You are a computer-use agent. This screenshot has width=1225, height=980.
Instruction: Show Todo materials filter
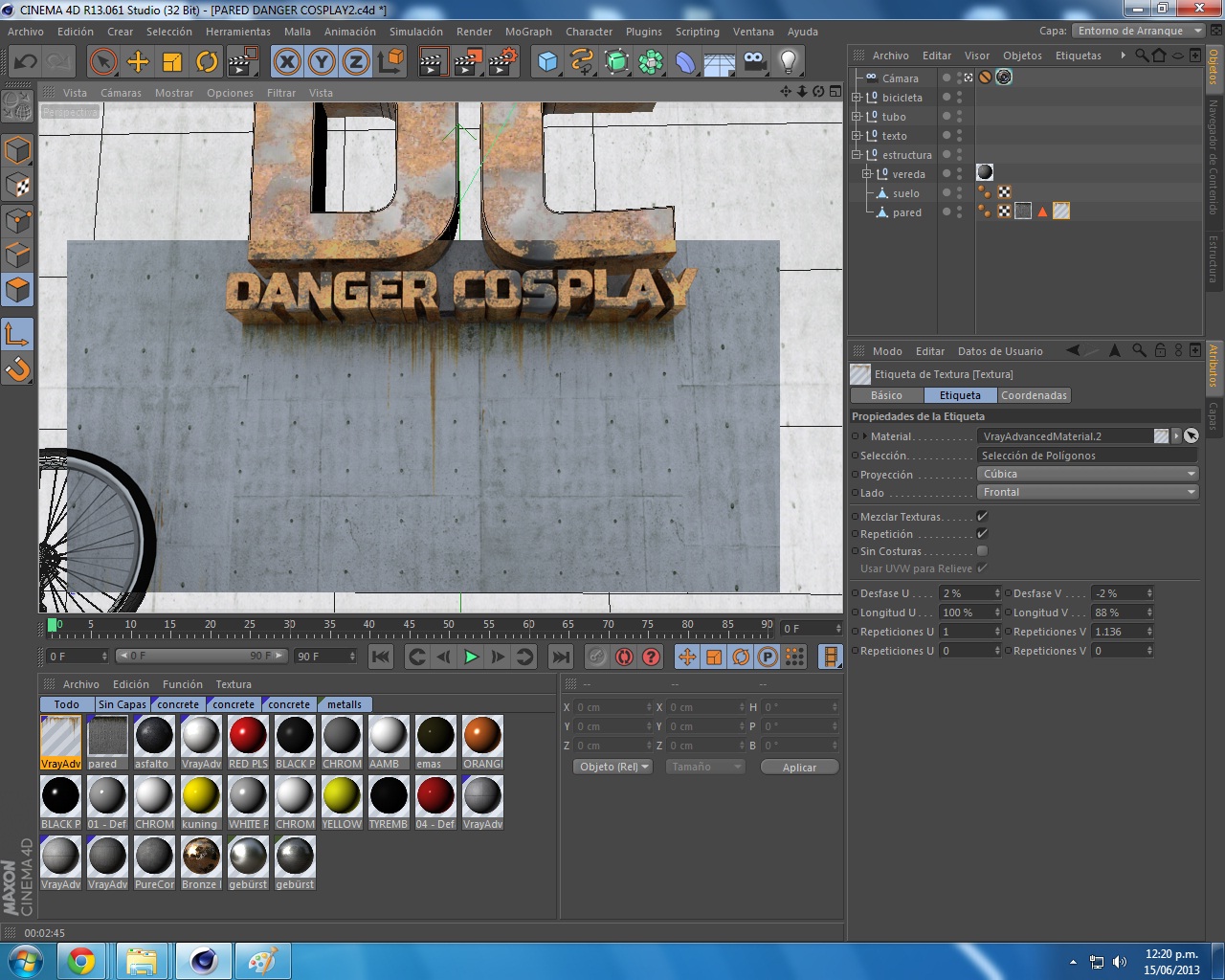click(67, 704)
